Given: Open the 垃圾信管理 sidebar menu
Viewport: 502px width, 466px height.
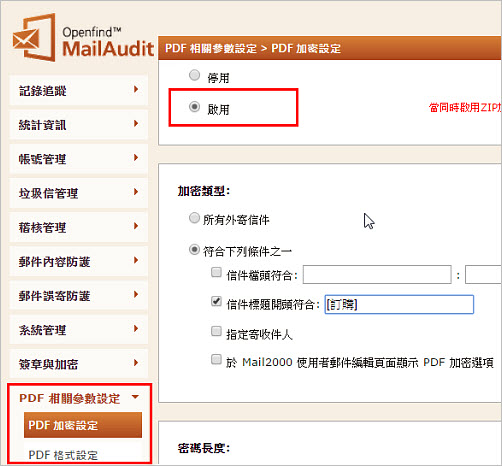Looking at the screenshot, I should [x=79, y=193].
